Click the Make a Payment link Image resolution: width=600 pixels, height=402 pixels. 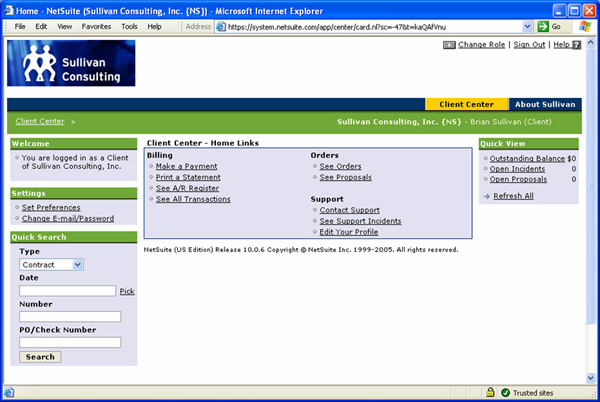[186, 166]
